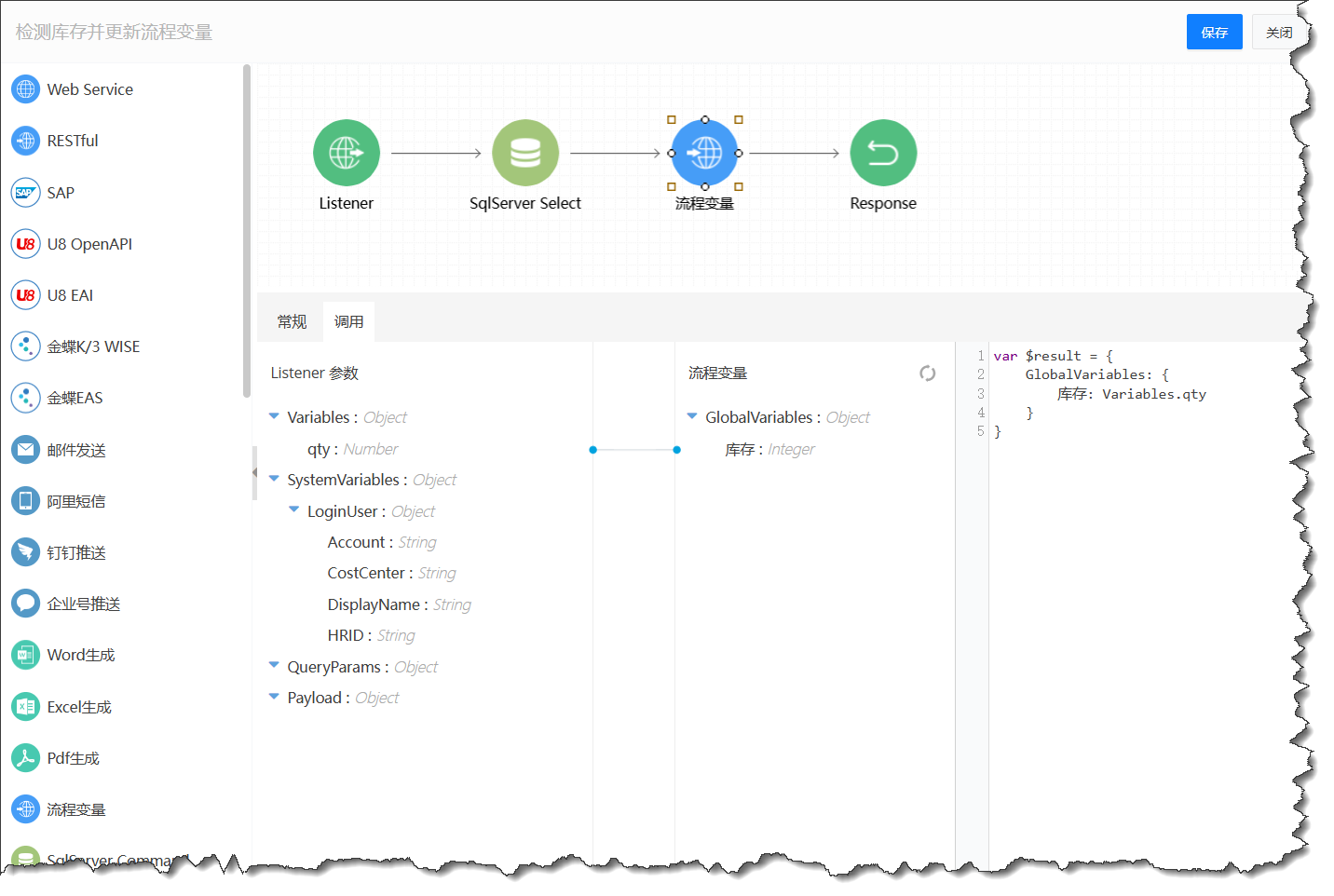
Task: Choose the SAP connector in sidebar
Action: click(25, 193)
